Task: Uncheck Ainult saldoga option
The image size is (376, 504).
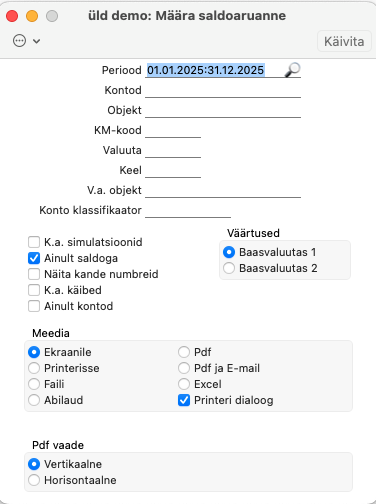Action: coord(34,258)
